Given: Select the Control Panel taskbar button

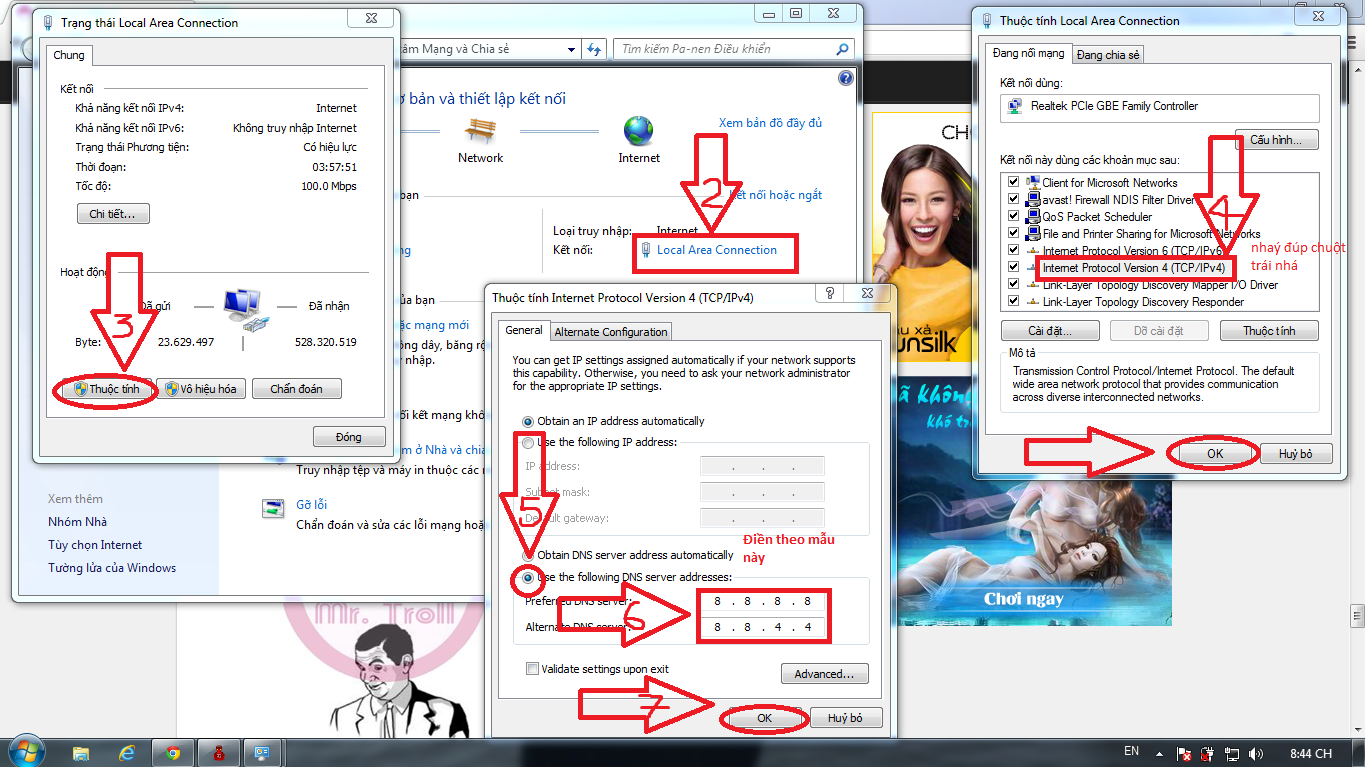Looking at the screenshot, I should [264, 753].
